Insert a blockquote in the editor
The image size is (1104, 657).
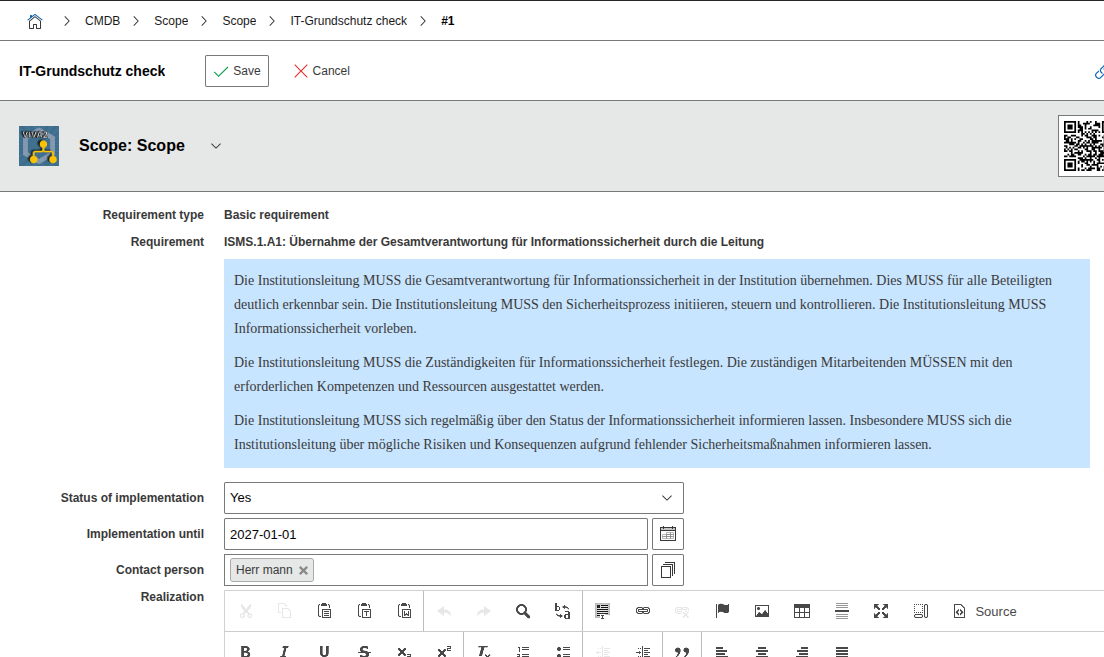[x=683, y=651]
